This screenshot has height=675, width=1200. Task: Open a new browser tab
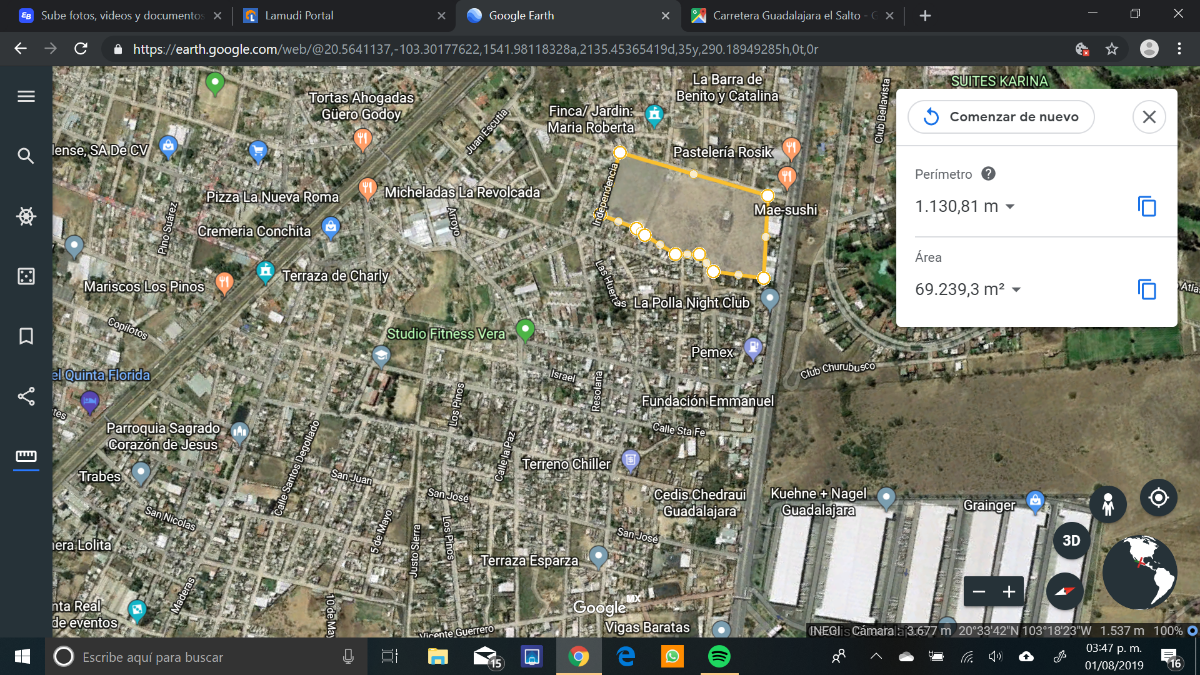click(x=925, y=16)
